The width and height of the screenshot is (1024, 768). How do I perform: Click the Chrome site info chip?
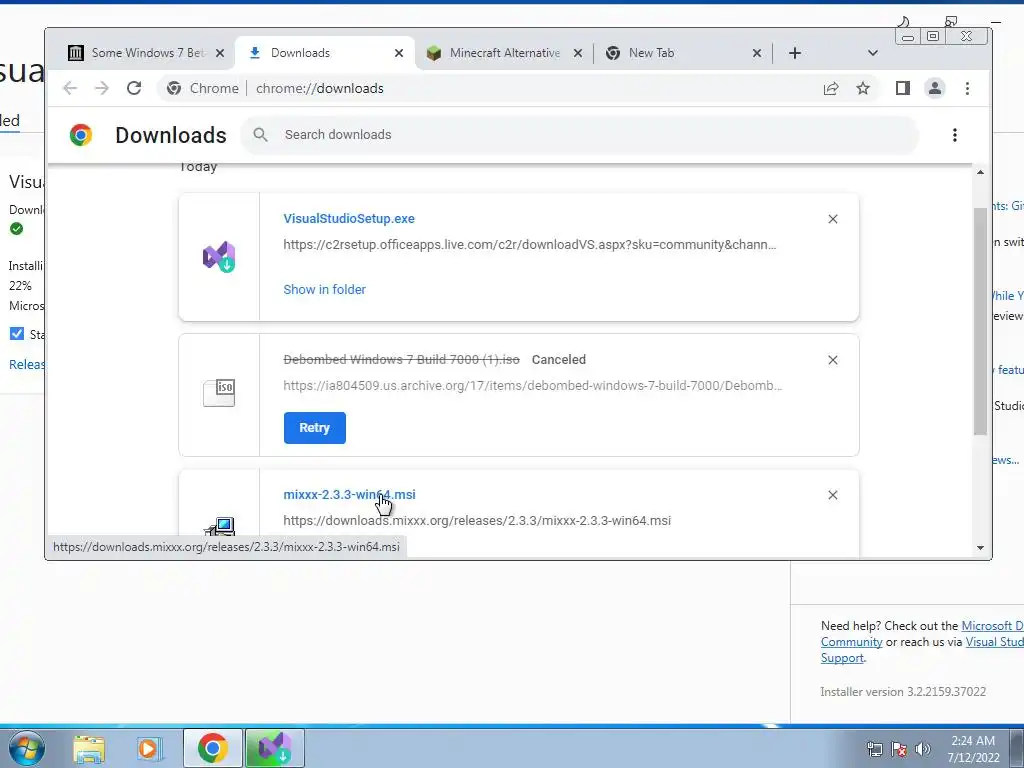point(203,88)
